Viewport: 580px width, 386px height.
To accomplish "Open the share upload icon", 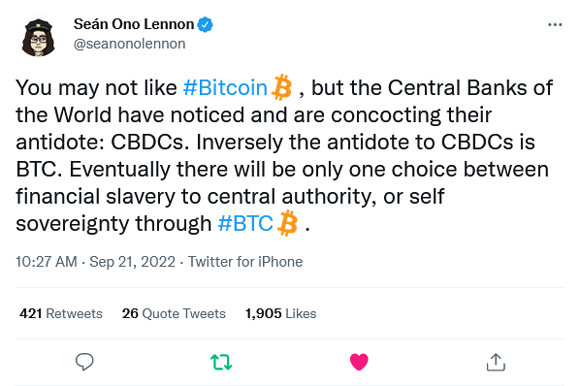I will (x=496, y=362).
